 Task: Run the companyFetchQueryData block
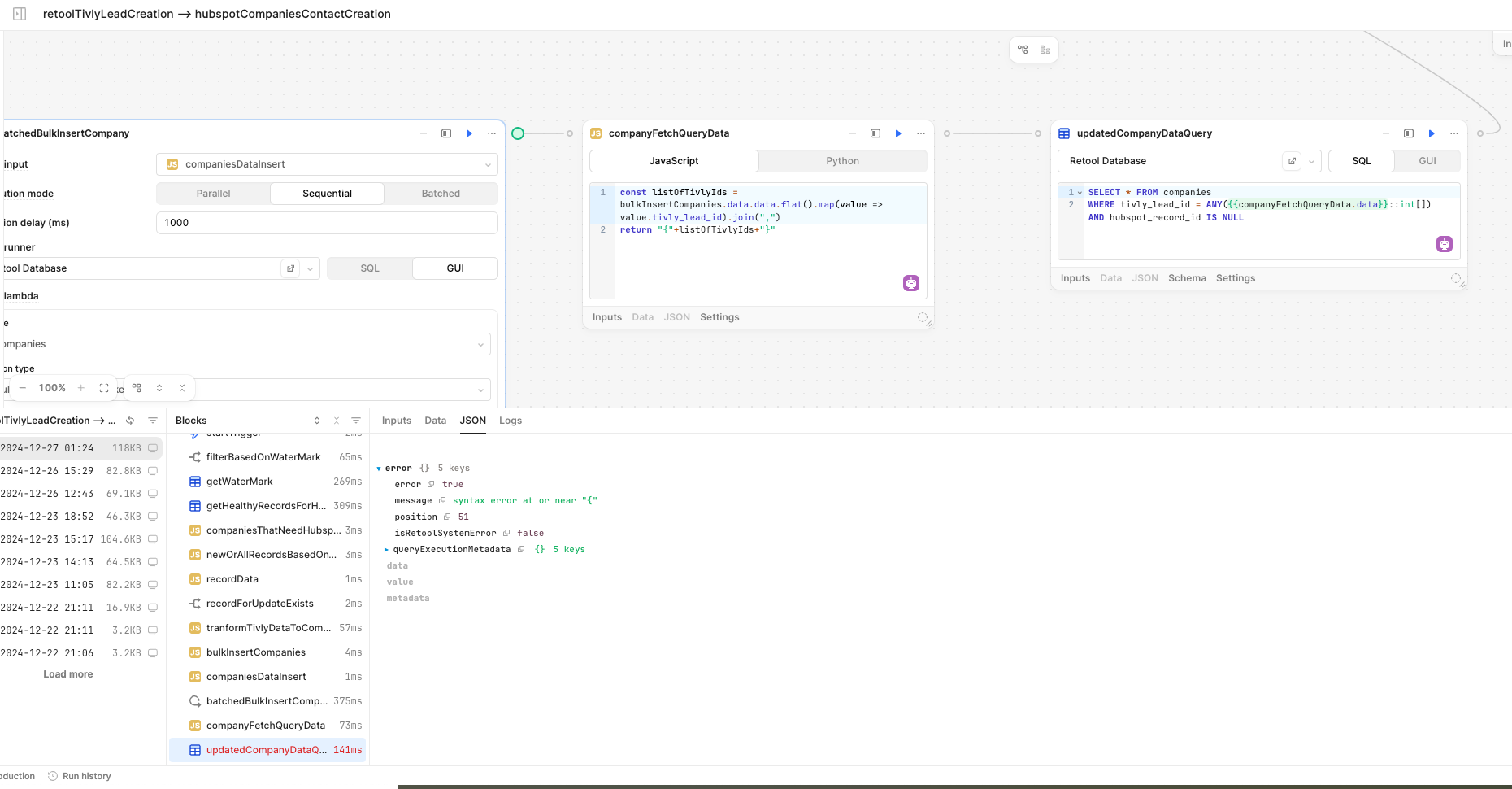pos(898,133)
